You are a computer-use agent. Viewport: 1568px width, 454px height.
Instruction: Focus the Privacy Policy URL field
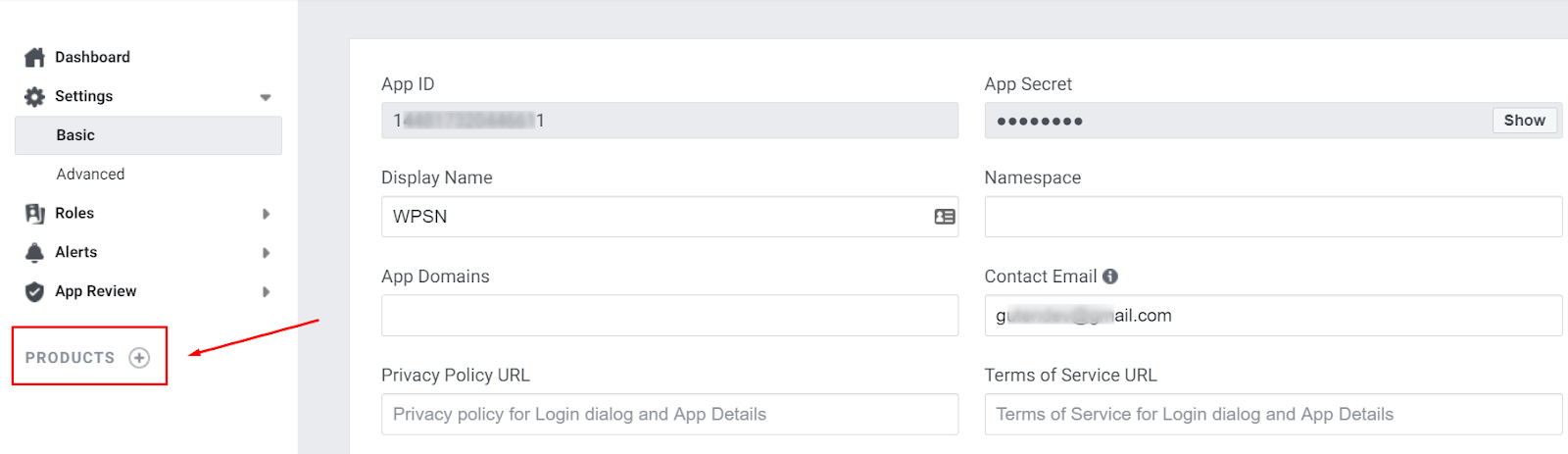pos(669,414)
